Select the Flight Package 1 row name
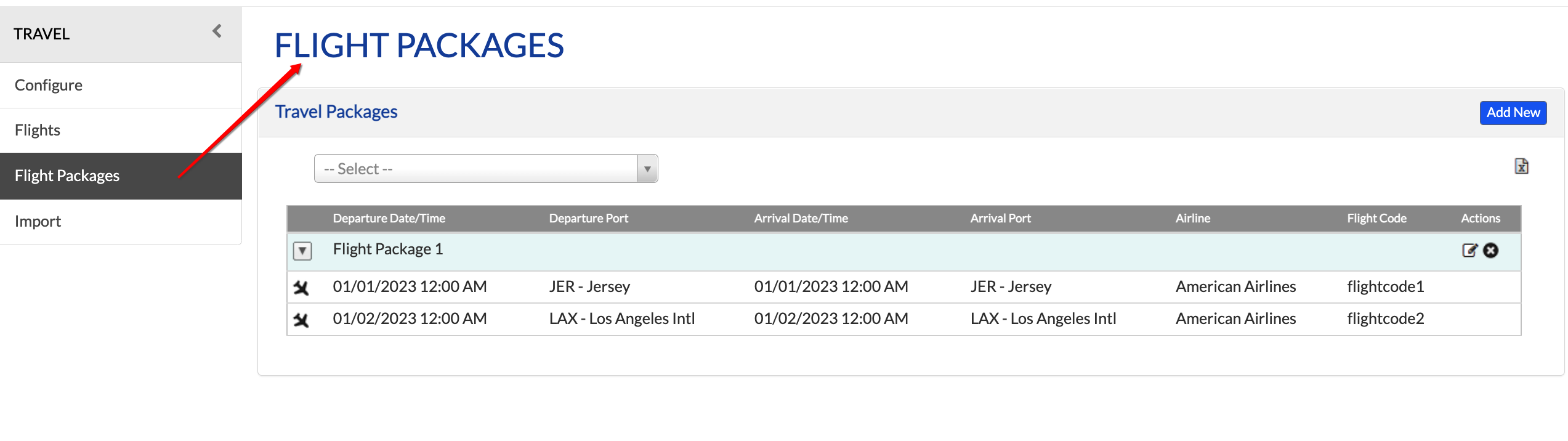 point(388,249)
